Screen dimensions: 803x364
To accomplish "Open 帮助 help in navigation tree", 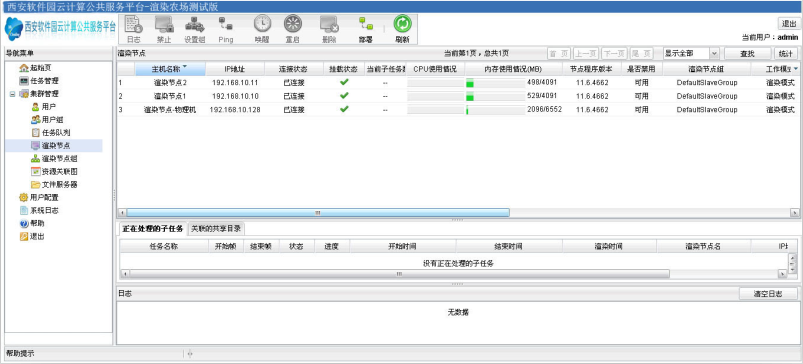I will point(32,224).
